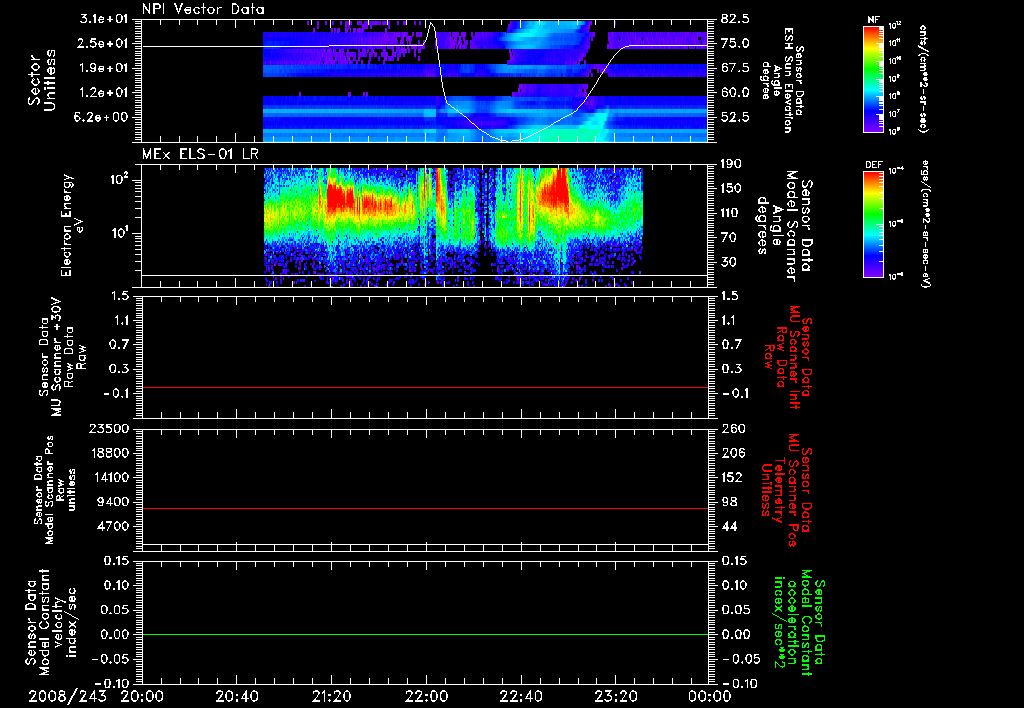Click the 'cnts/(cm**2-sr-sec)' unit label
Image resolution: width=1024 pixels, height=708 pixels.
[923, 78]
